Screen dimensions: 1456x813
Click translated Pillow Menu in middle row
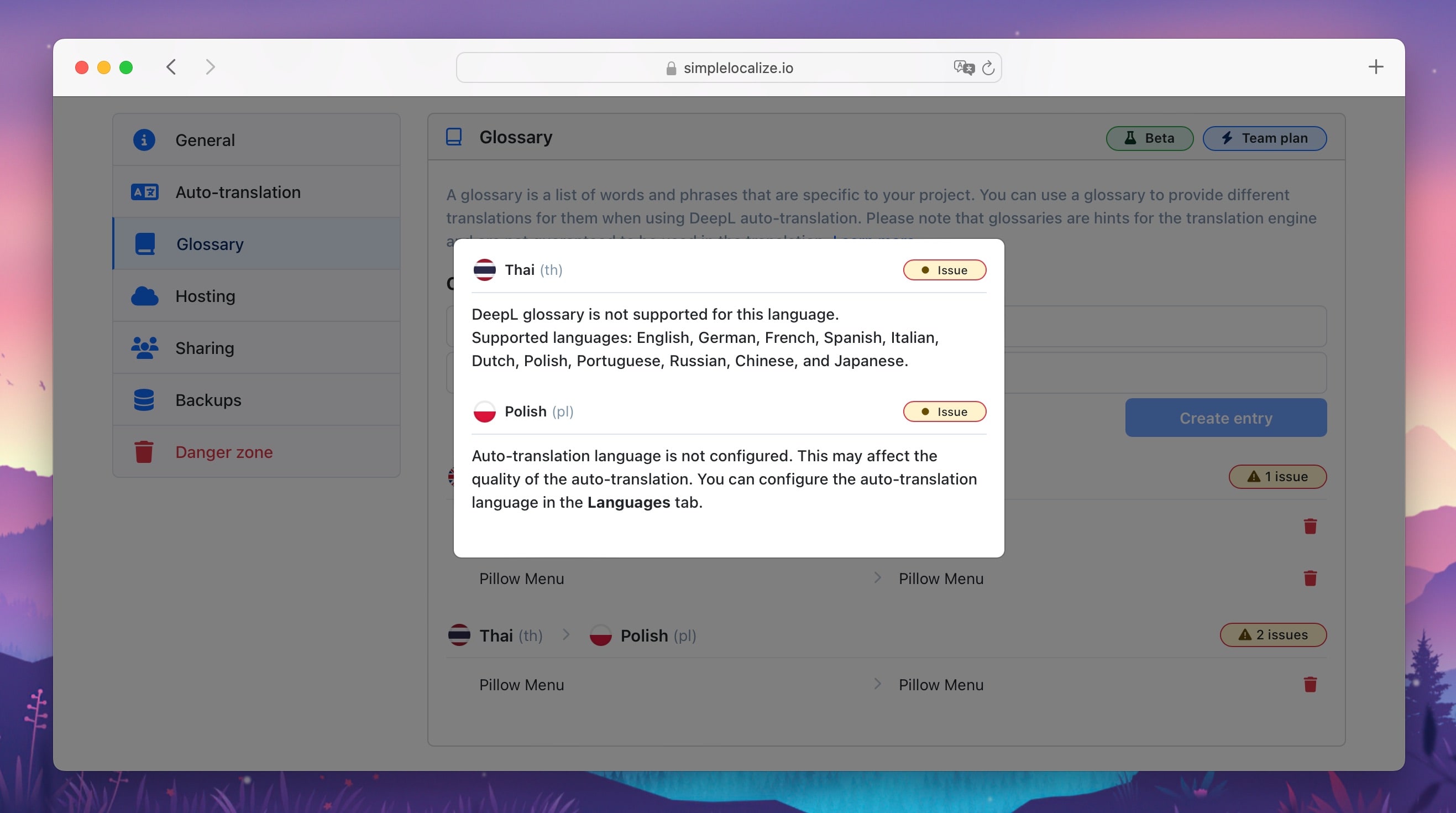point(941,579)
